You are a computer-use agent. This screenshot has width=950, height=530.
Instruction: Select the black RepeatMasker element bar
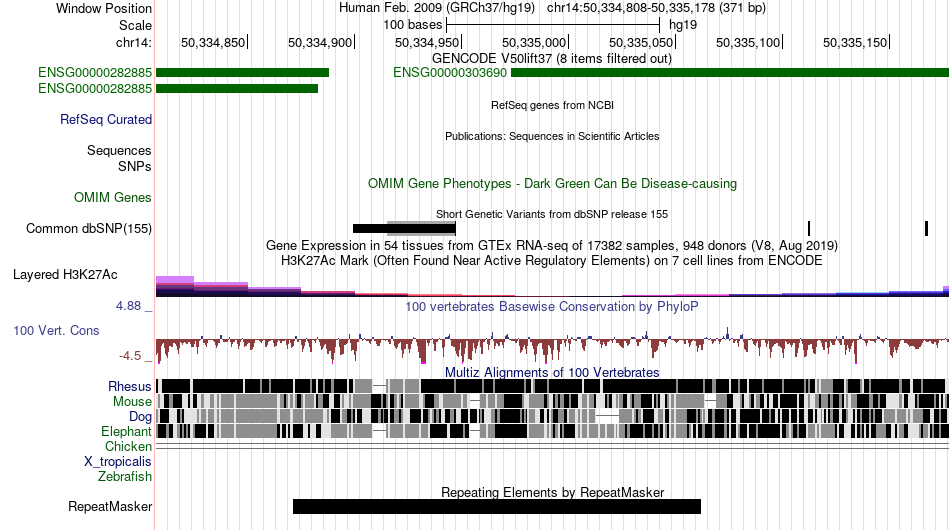coord(497,506)
